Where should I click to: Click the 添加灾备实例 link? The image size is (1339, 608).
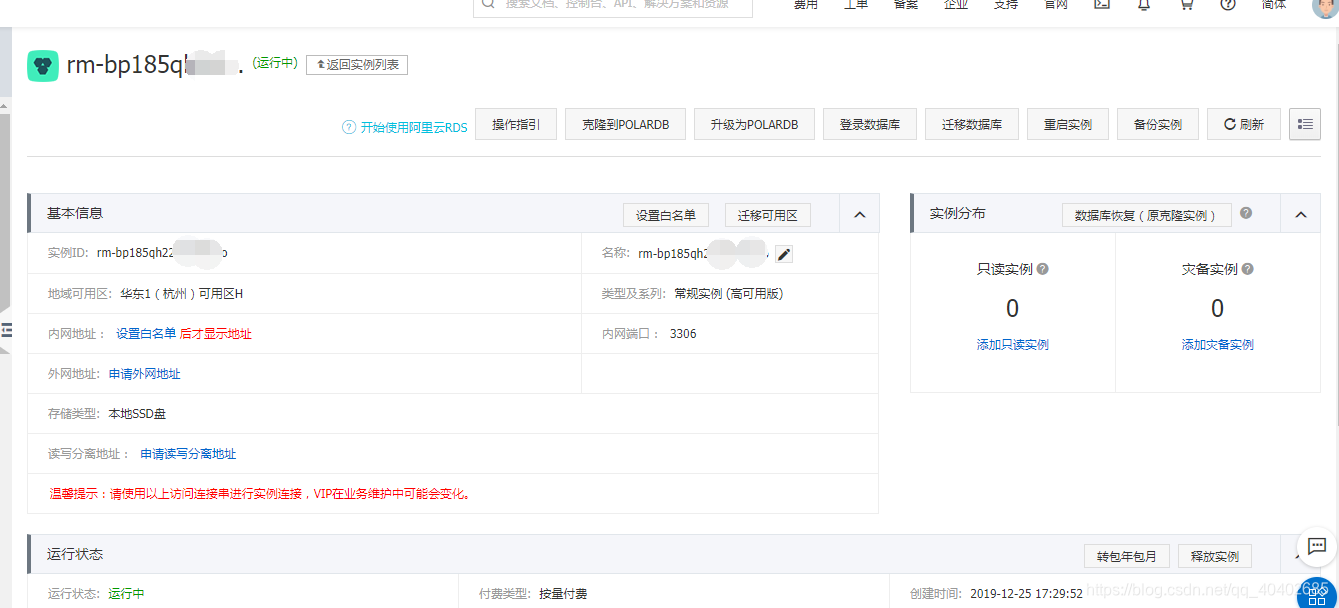pos(1217,344)
